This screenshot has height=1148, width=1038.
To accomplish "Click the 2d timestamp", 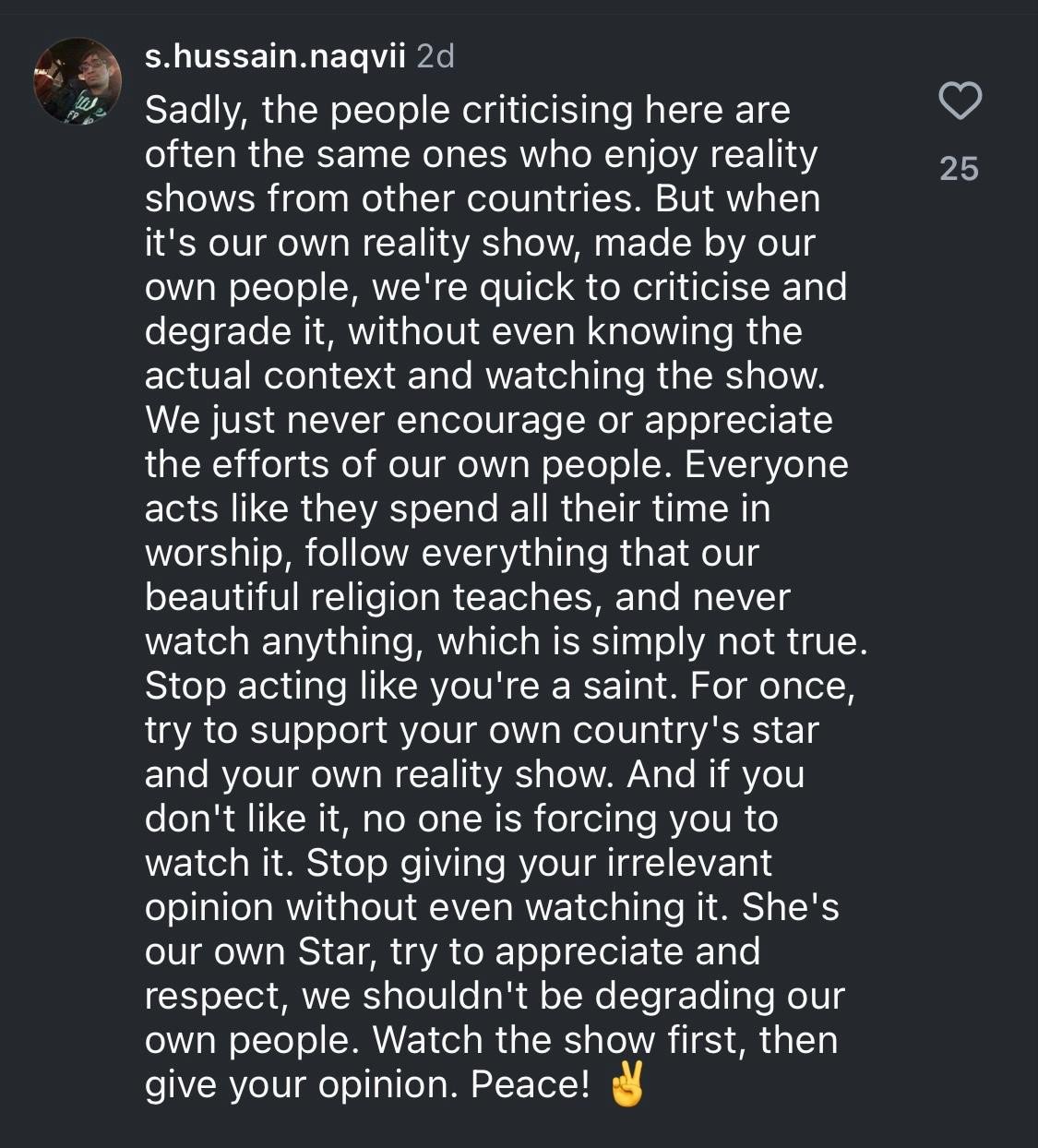I will tap(435, 57).
